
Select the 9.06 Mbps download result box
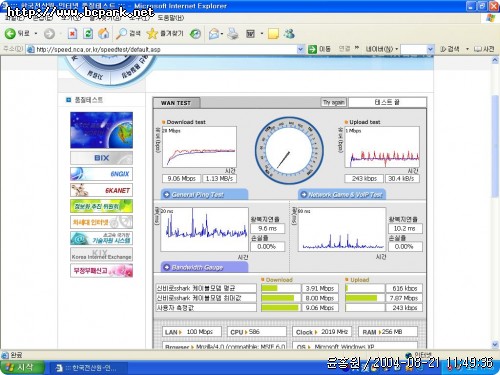pos(181,179)
